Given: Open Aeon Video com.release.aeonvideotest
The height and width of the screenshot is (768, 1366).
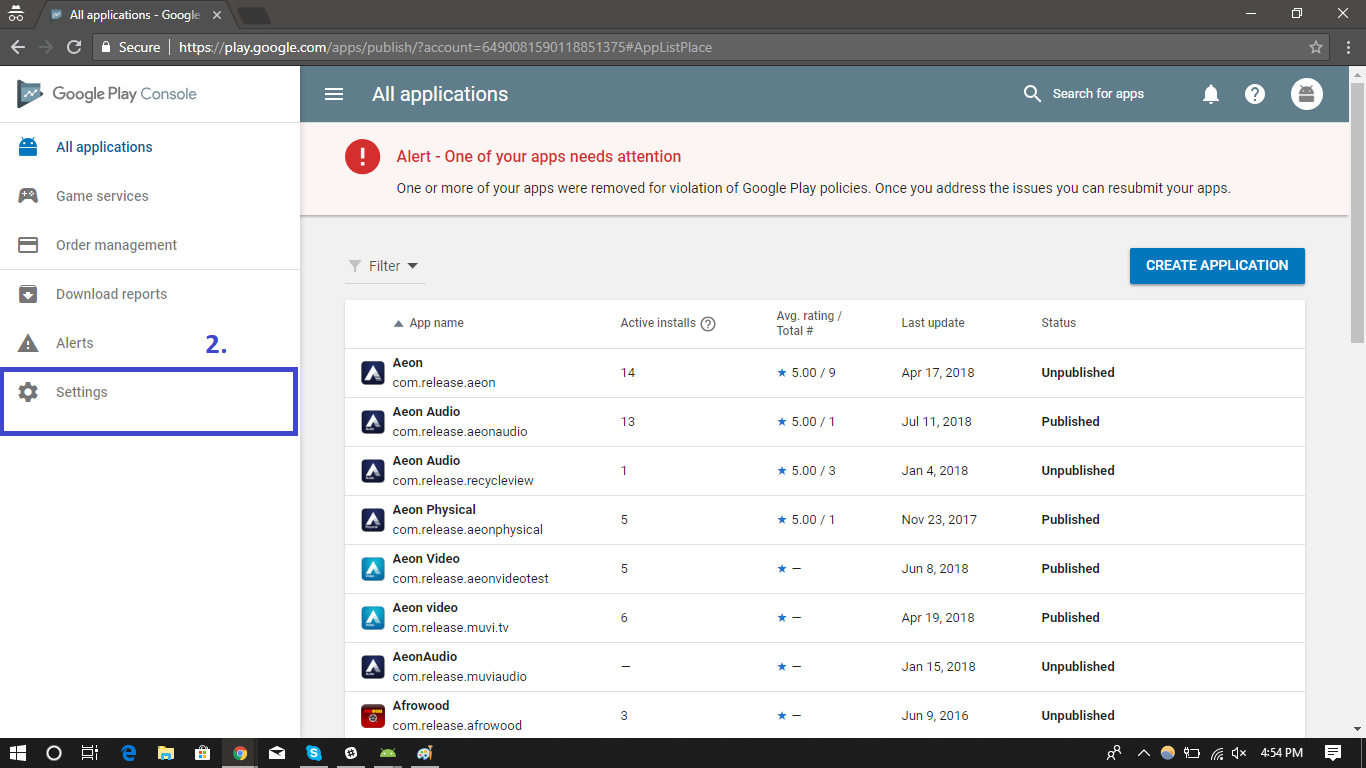Looking at the screenshot, I should pos(825,569).
